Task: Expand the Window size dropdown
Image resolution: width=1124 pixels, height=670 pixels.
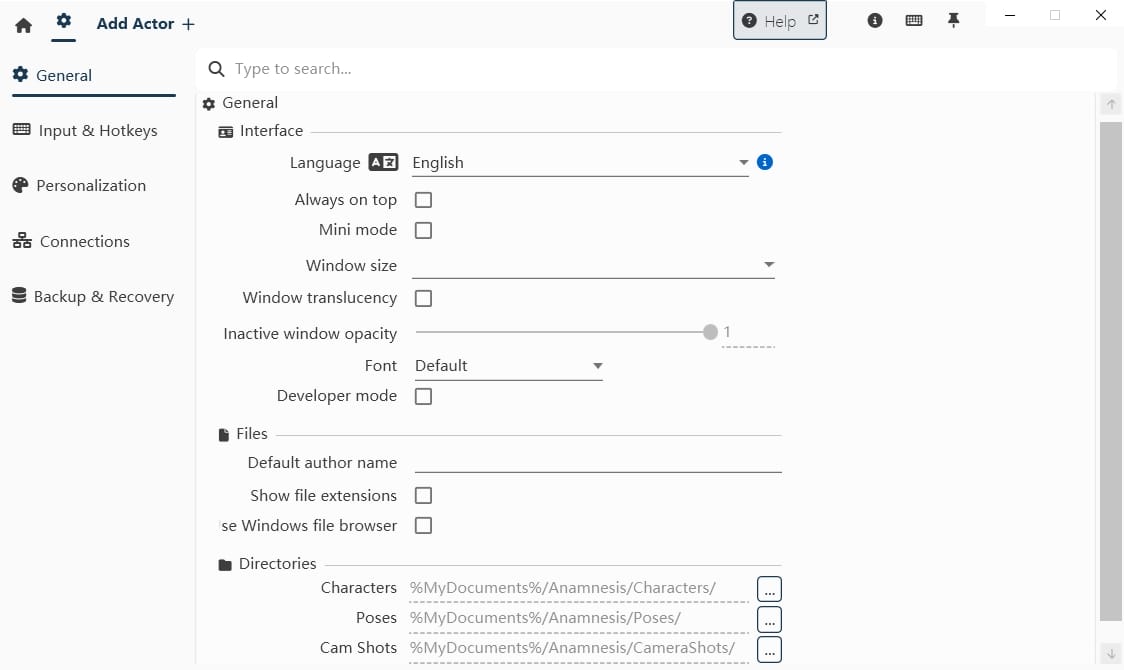Action: [593, 266]
